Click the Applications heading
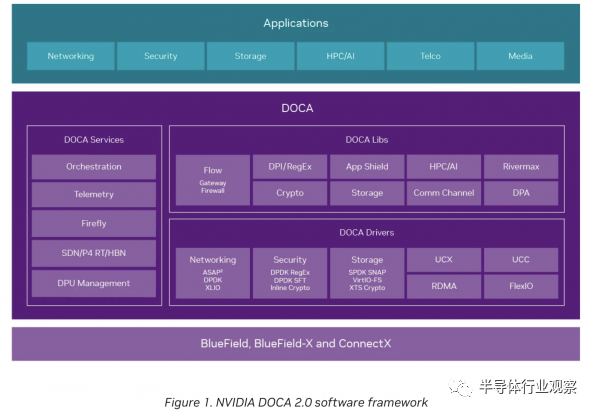 point(296,23)
